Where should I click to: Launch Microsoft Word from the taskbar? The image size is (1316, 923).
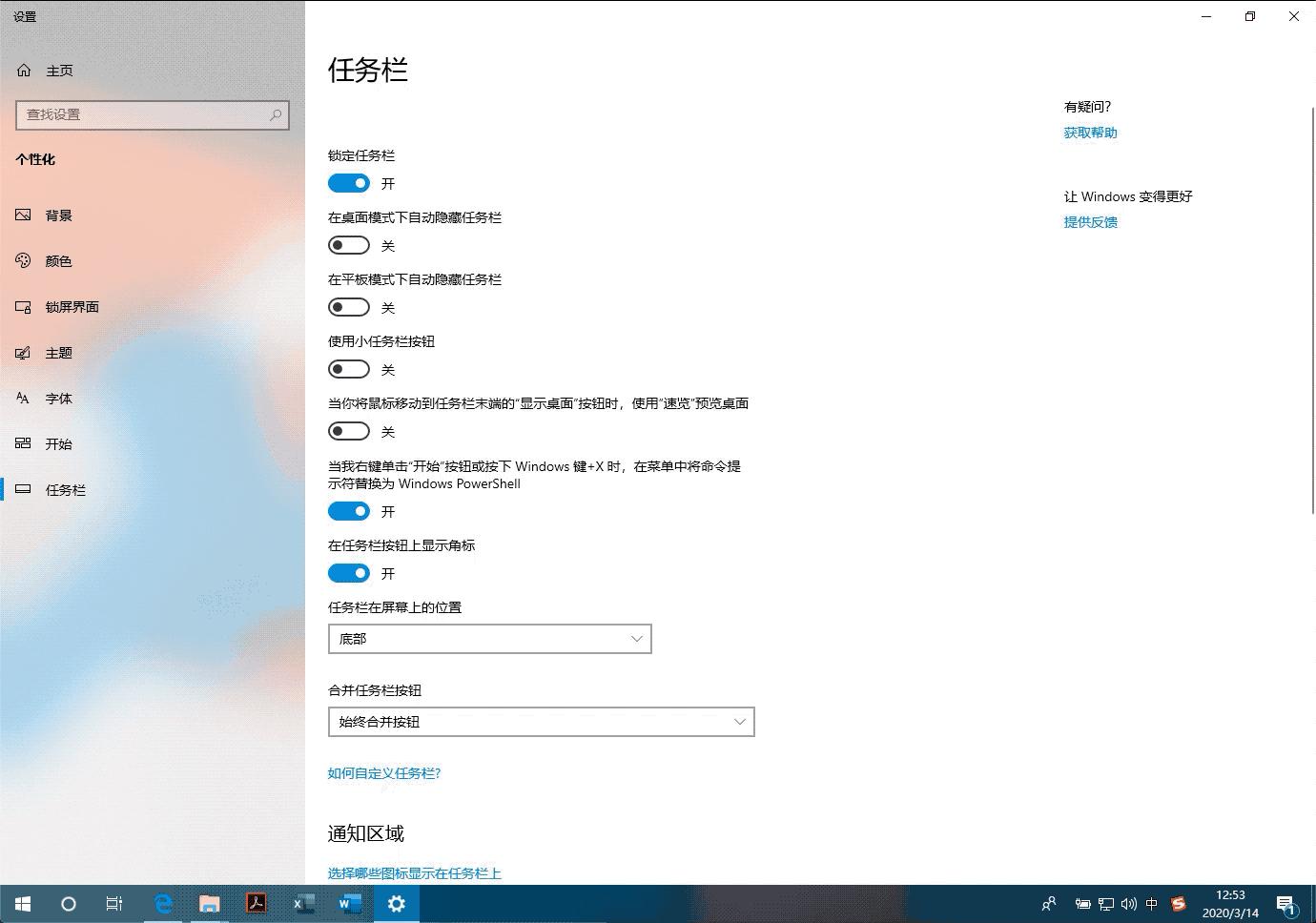[x=349, y=903]
